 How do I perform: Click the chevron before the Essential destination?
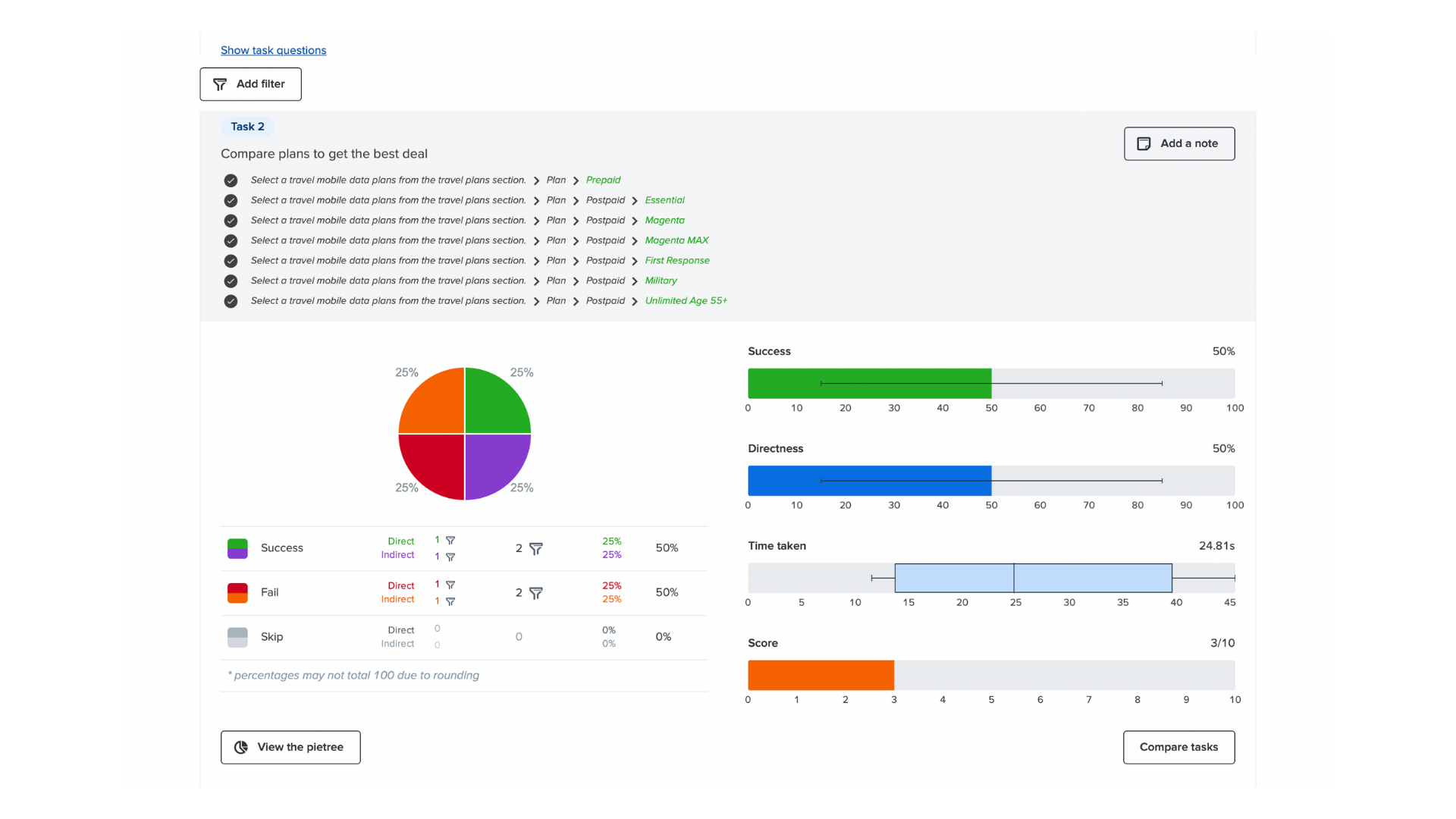(635, 201)
